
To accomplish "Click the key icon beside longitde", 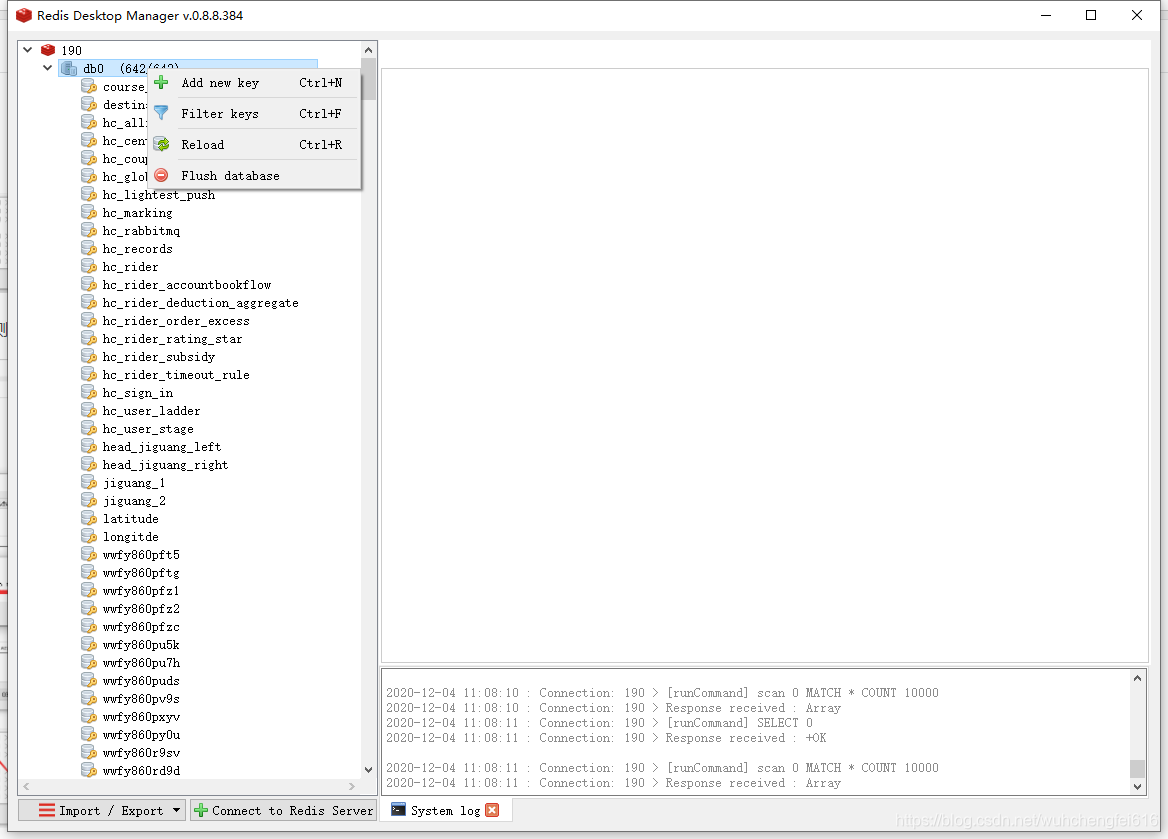I will (89, 536).
